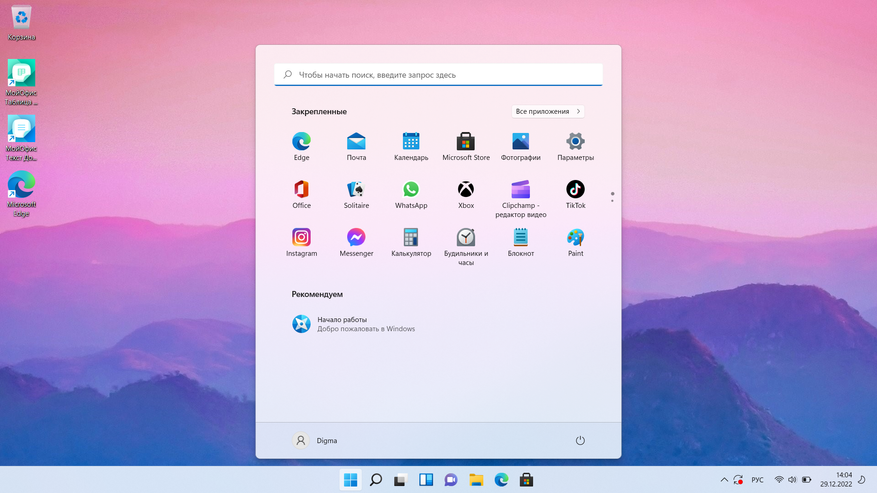
Task: Open Будильники и часы app
Action: [465, 246]
